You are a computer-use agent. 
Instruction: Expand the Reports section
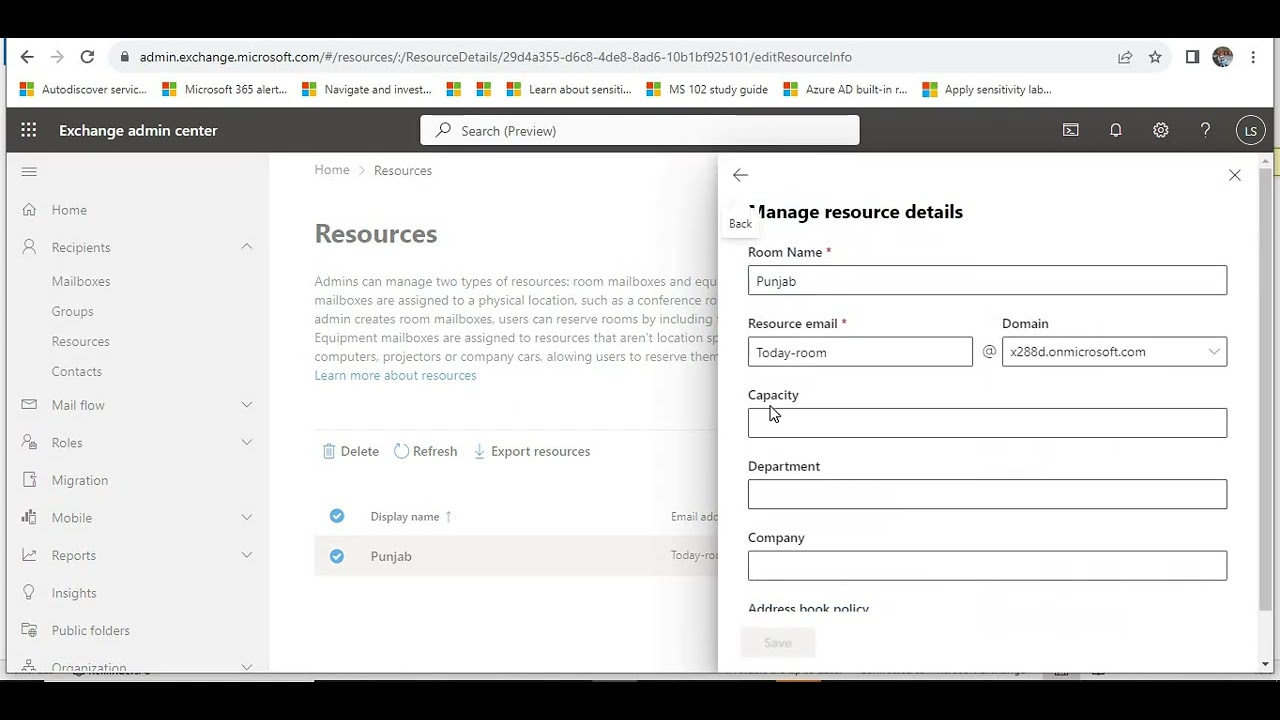(x=246, y=555)
